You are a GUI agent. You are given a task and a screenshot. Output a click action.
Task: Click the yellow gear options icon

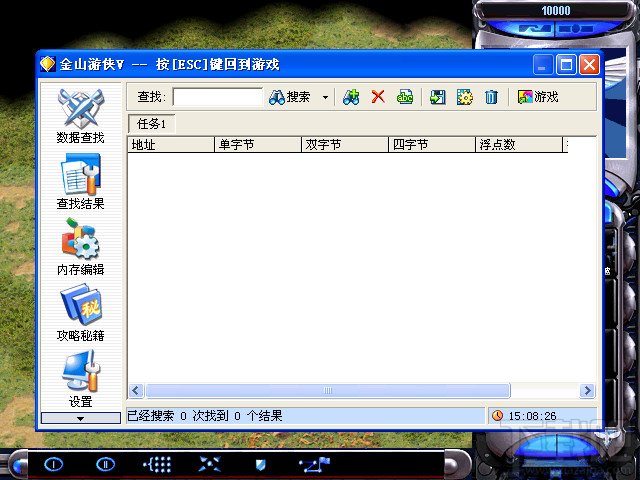point(464,97)
